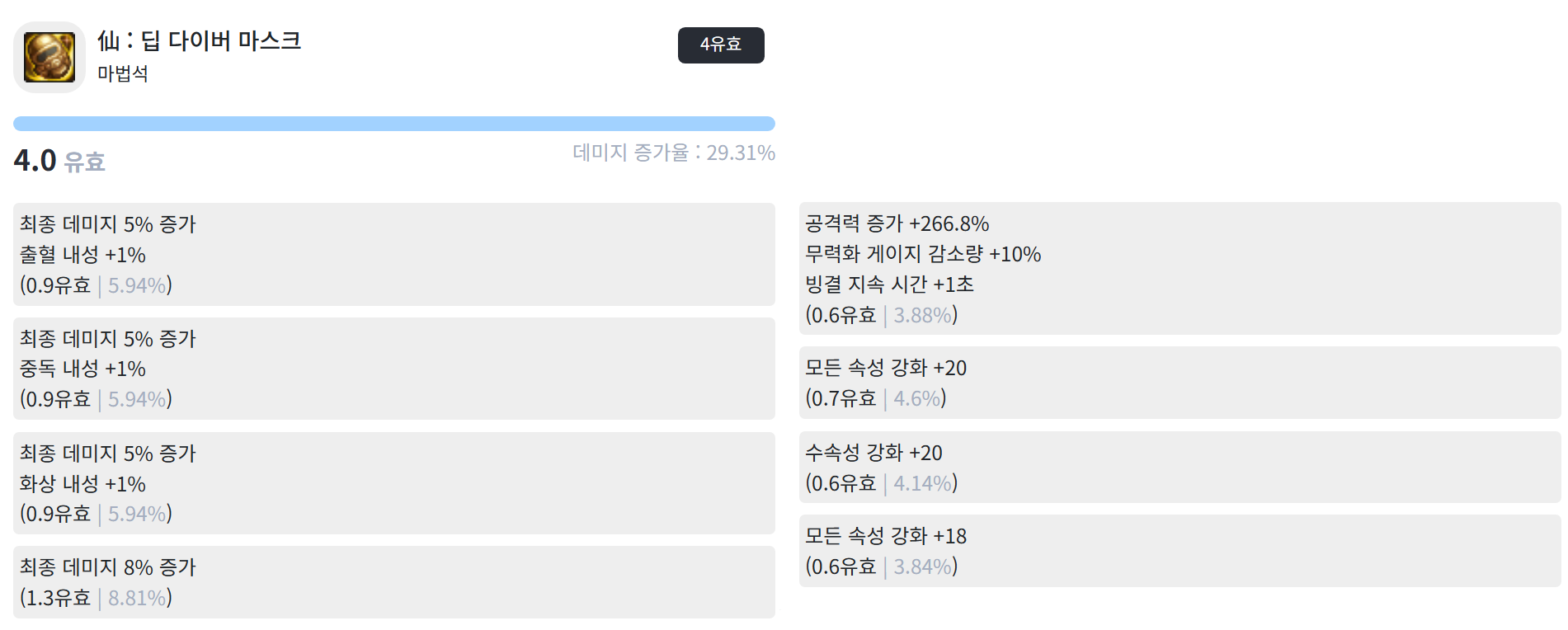The width and height of the screenshot is (1568, 630).
Task: Select the 모든 속성 강화 +18 card
Action: pyautogui.click(x=1180, y=551)
